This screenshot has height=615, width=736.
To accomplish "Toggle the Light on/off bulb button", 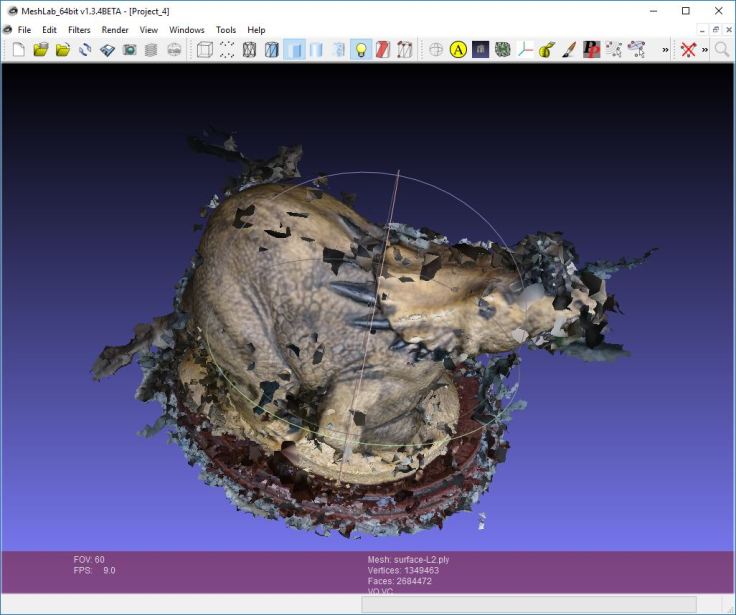I will [361, 49].
